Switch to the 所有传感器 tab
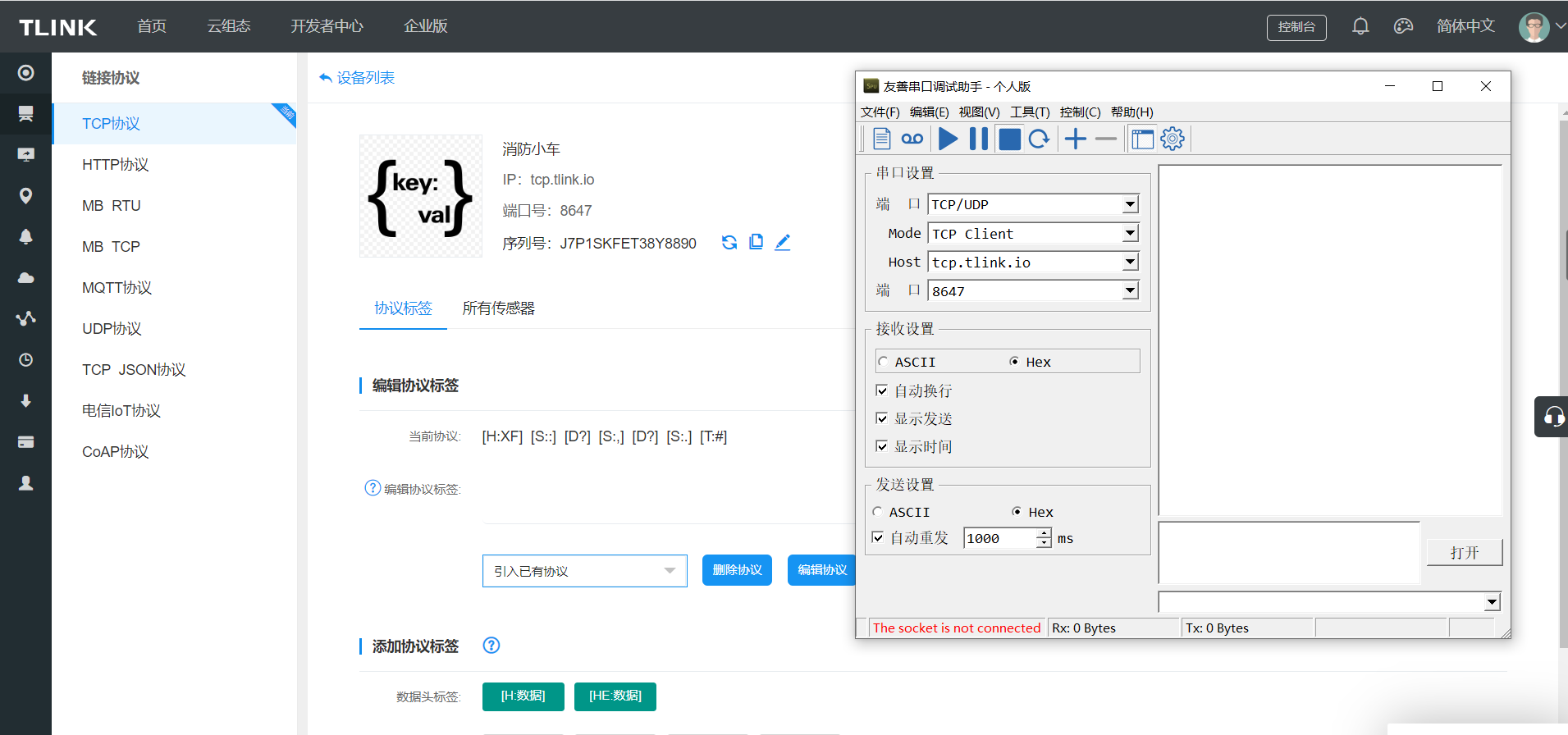1568x735 pixels. 498,308
